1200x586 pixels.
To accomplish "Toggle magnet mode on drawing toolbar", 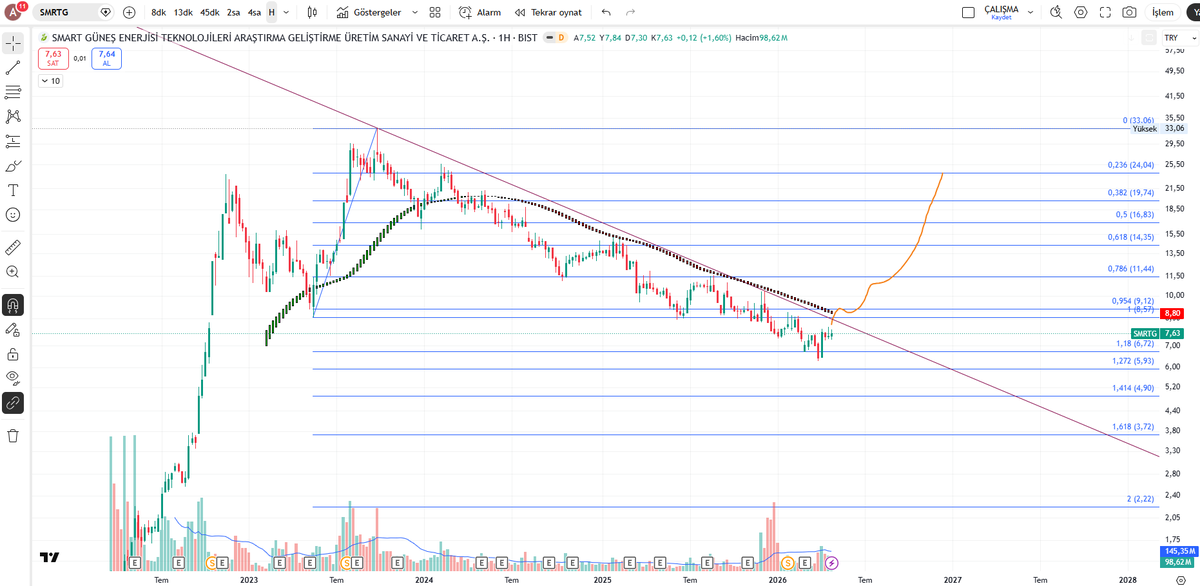I will coord(13,304).
